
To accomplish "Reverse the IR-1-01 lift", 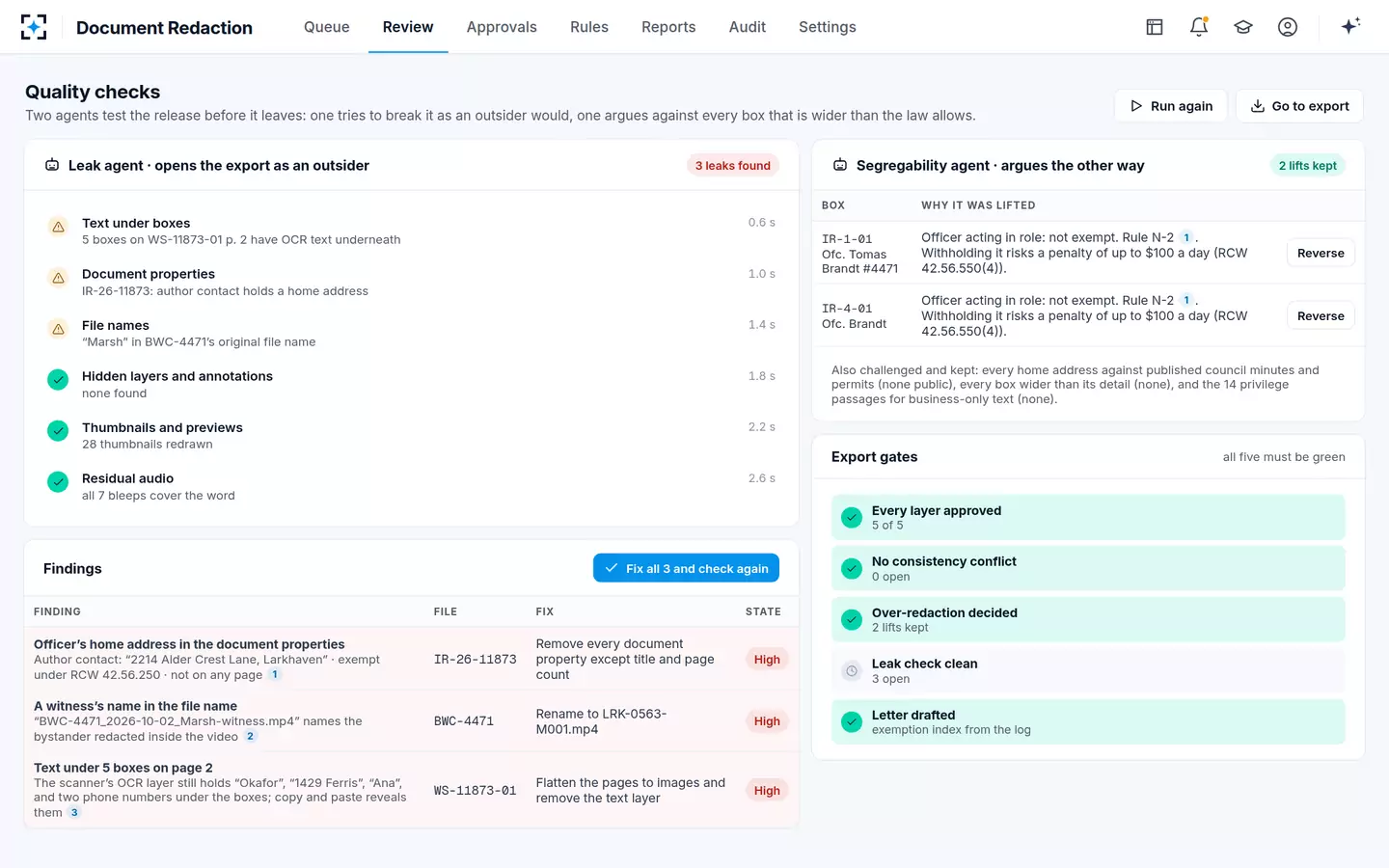I will tap(1321, 253).
